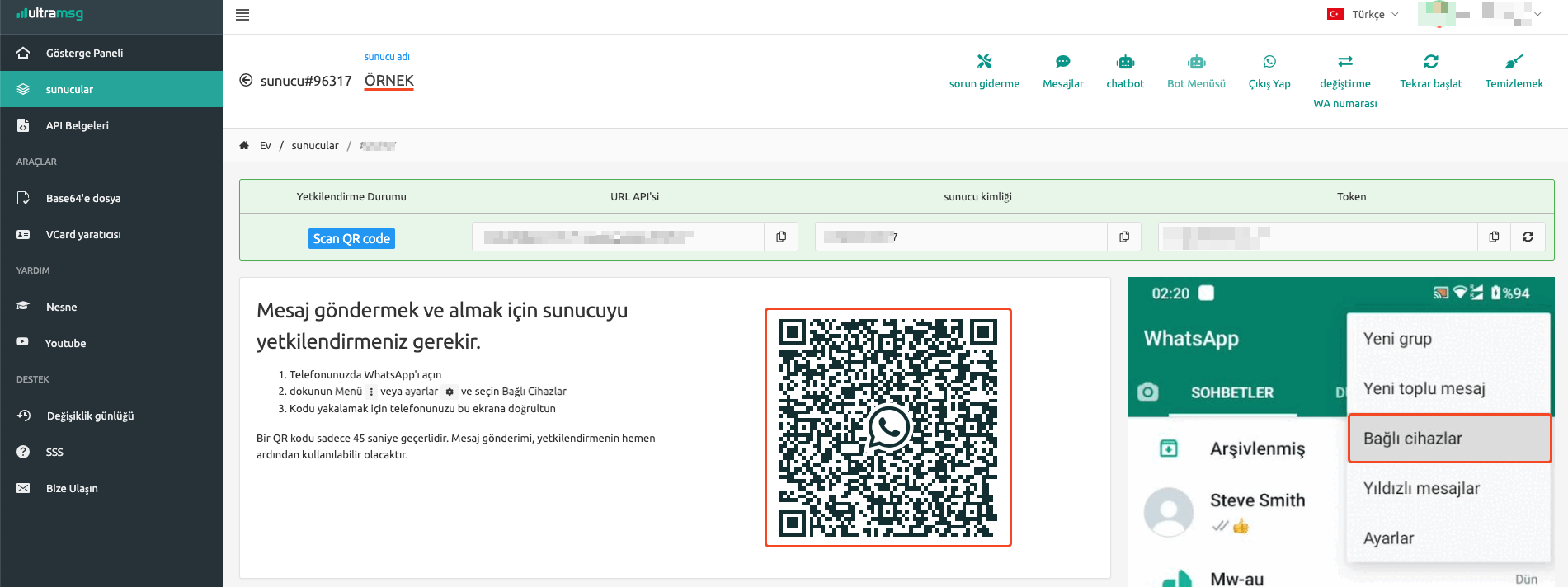Screen dimensions: 1568x587
Task: Open the Mesajlar messages icon
Action: point(1062,62)
